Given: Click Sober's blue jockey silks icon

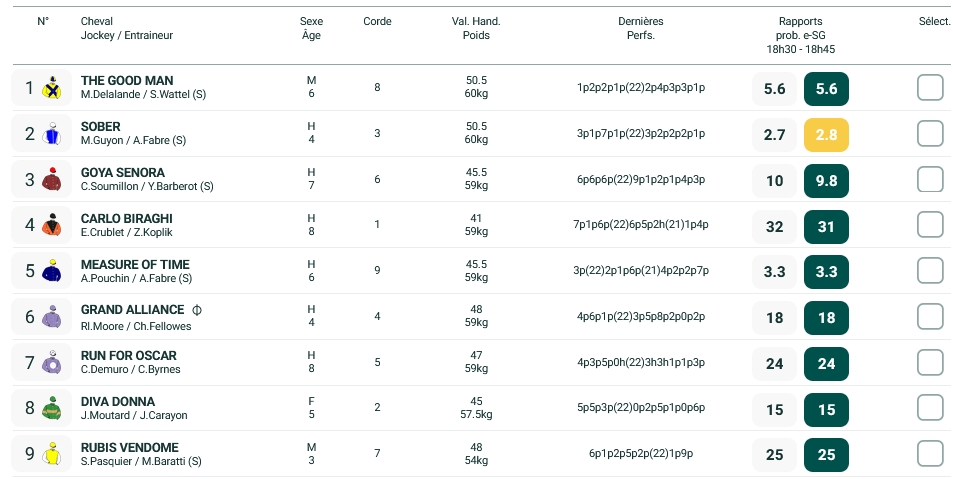Looking at the screenshot, I should click(52, 135).
